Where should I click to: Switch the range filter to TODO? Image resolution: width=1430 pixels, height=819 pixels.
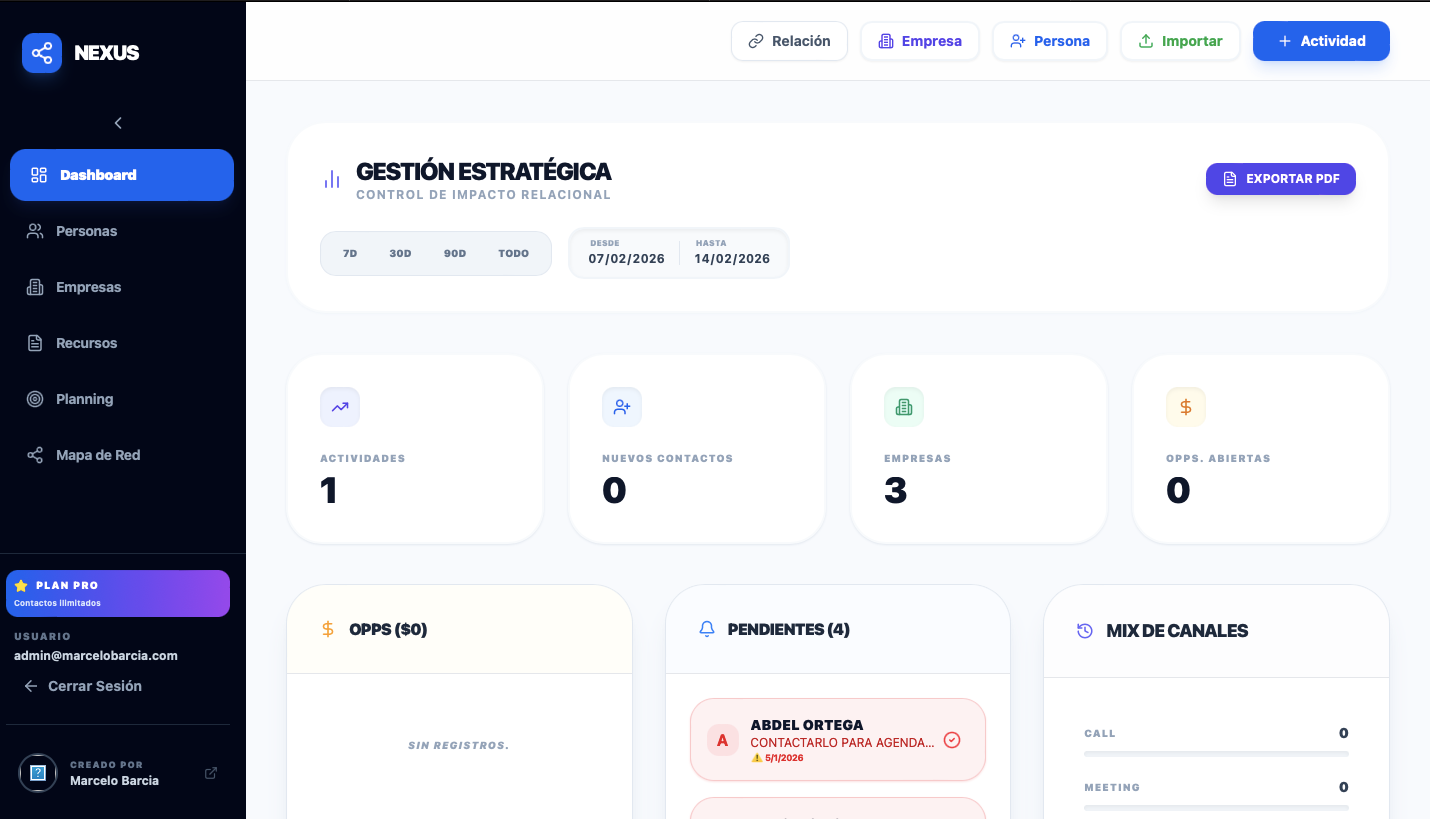(513, 254)
